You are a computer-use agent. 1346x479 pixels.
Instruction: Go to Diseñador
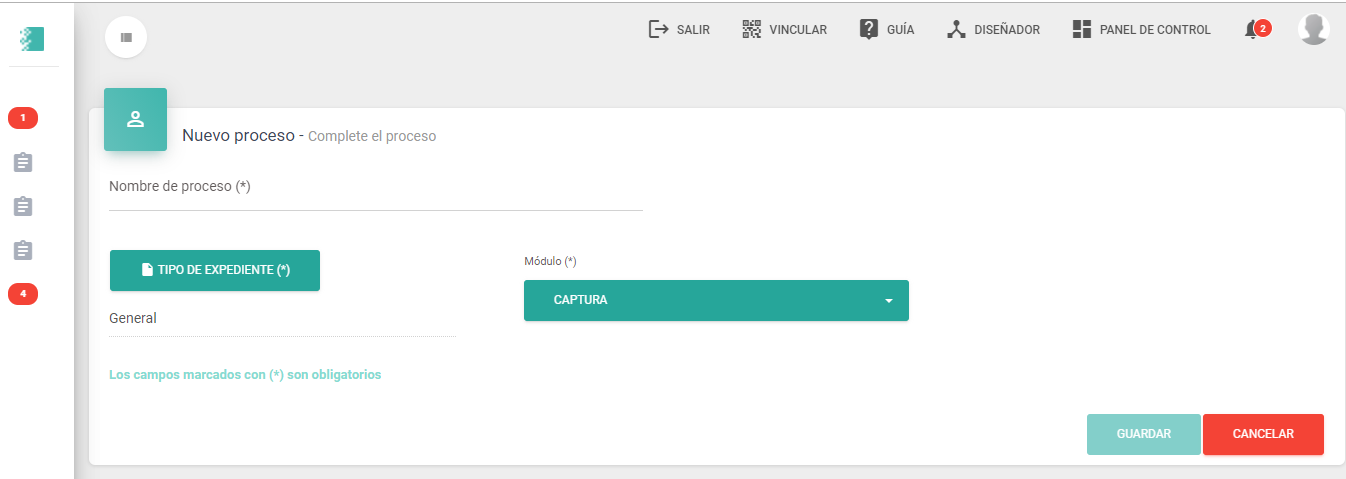tap(993, 30)
